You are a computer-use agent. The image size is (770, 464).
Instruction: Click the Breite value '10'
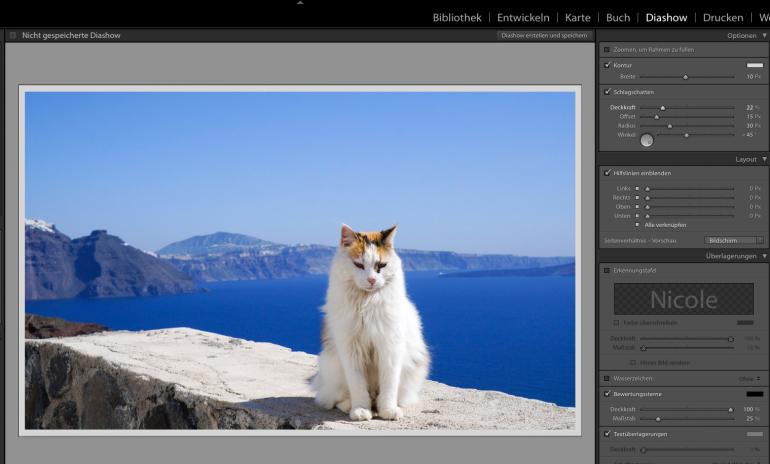[750, 77]
